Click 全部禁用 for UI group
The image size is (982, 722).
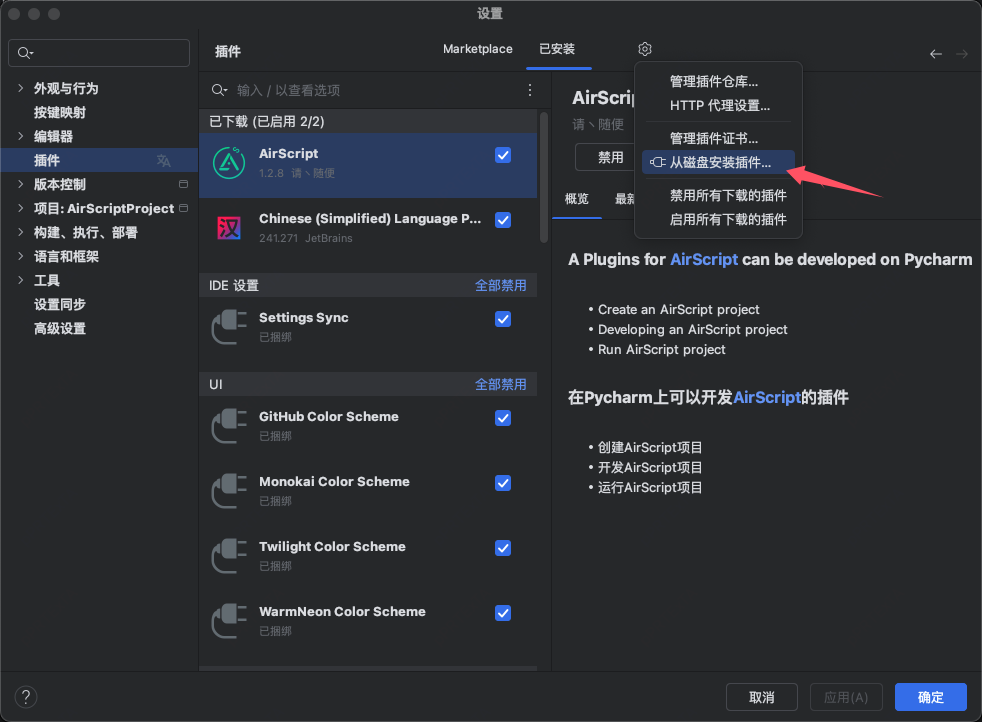coord(500,384)
